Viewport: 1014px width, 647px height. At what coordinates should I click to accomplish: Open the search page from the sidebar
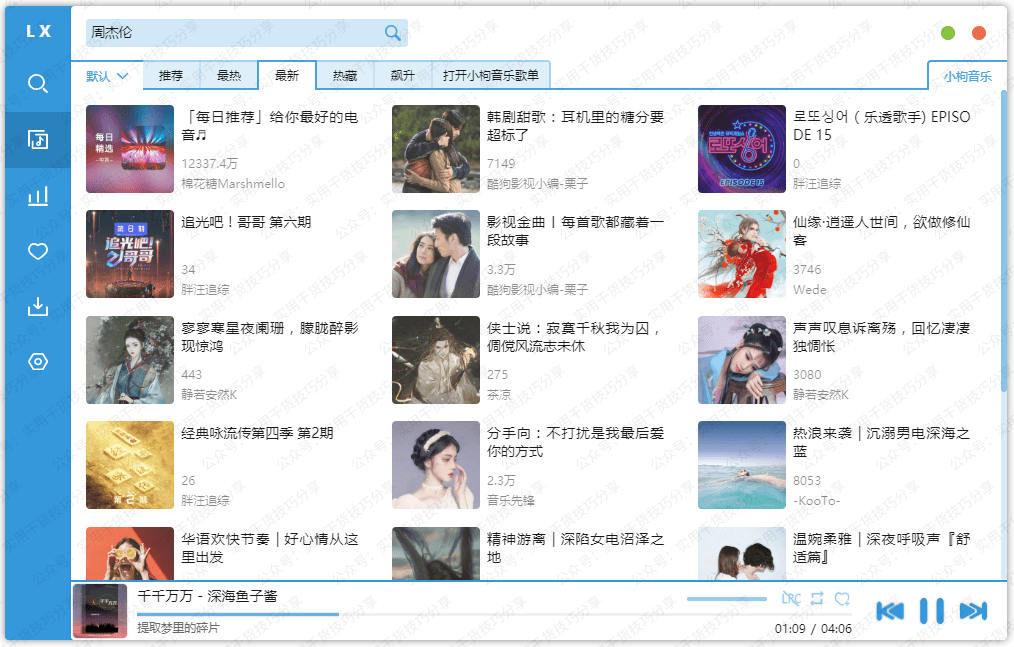37,84
